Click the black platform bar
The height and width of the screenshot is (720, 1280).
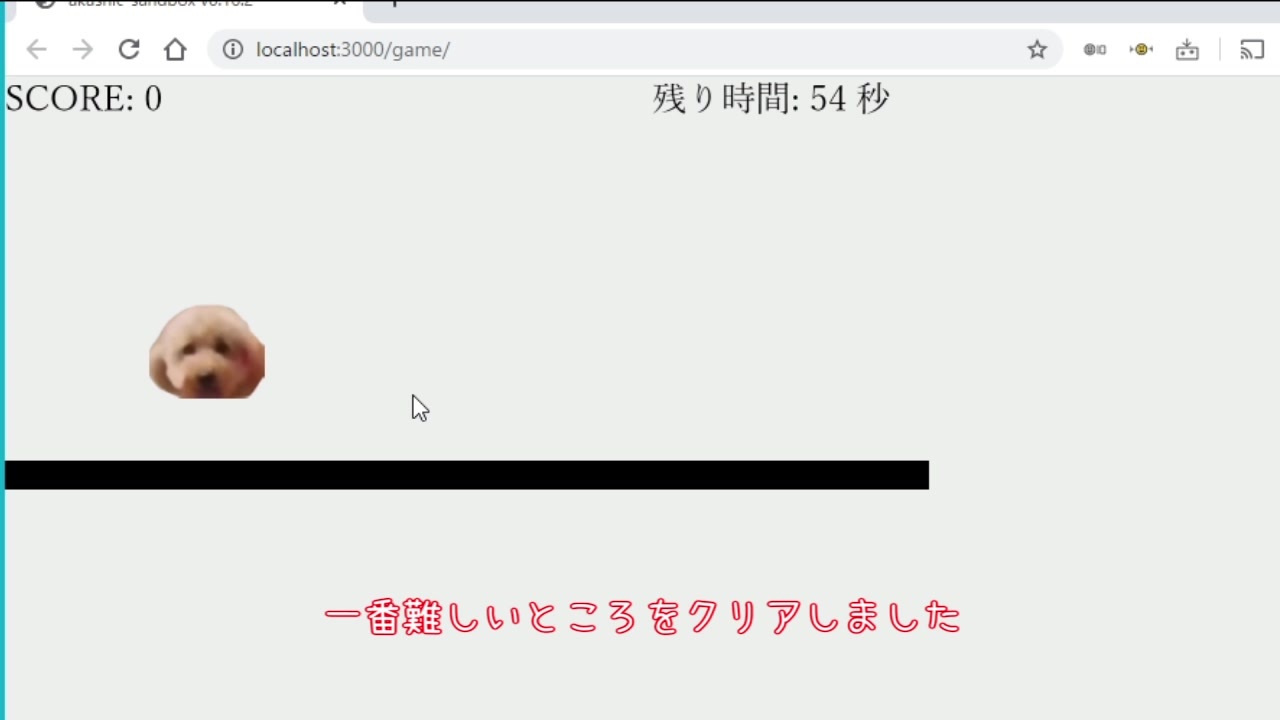(x=467, y=475)
